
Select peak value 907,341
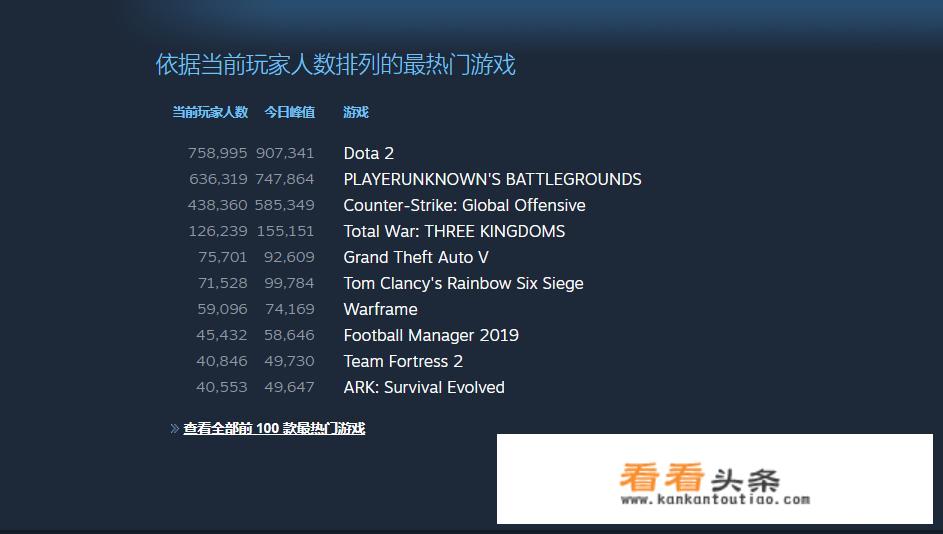[285, 153]
